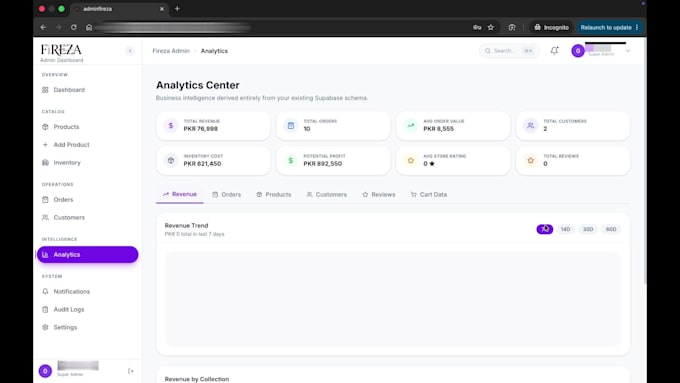Open Orders under Operations

tap(87, 200)
